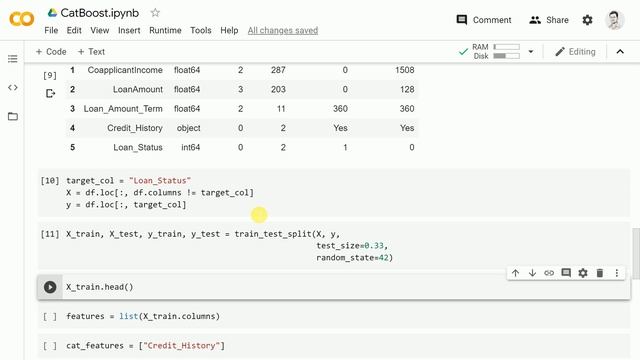640x360 pixels.
Task: Open the user account avatar
Action: [615, 20]
